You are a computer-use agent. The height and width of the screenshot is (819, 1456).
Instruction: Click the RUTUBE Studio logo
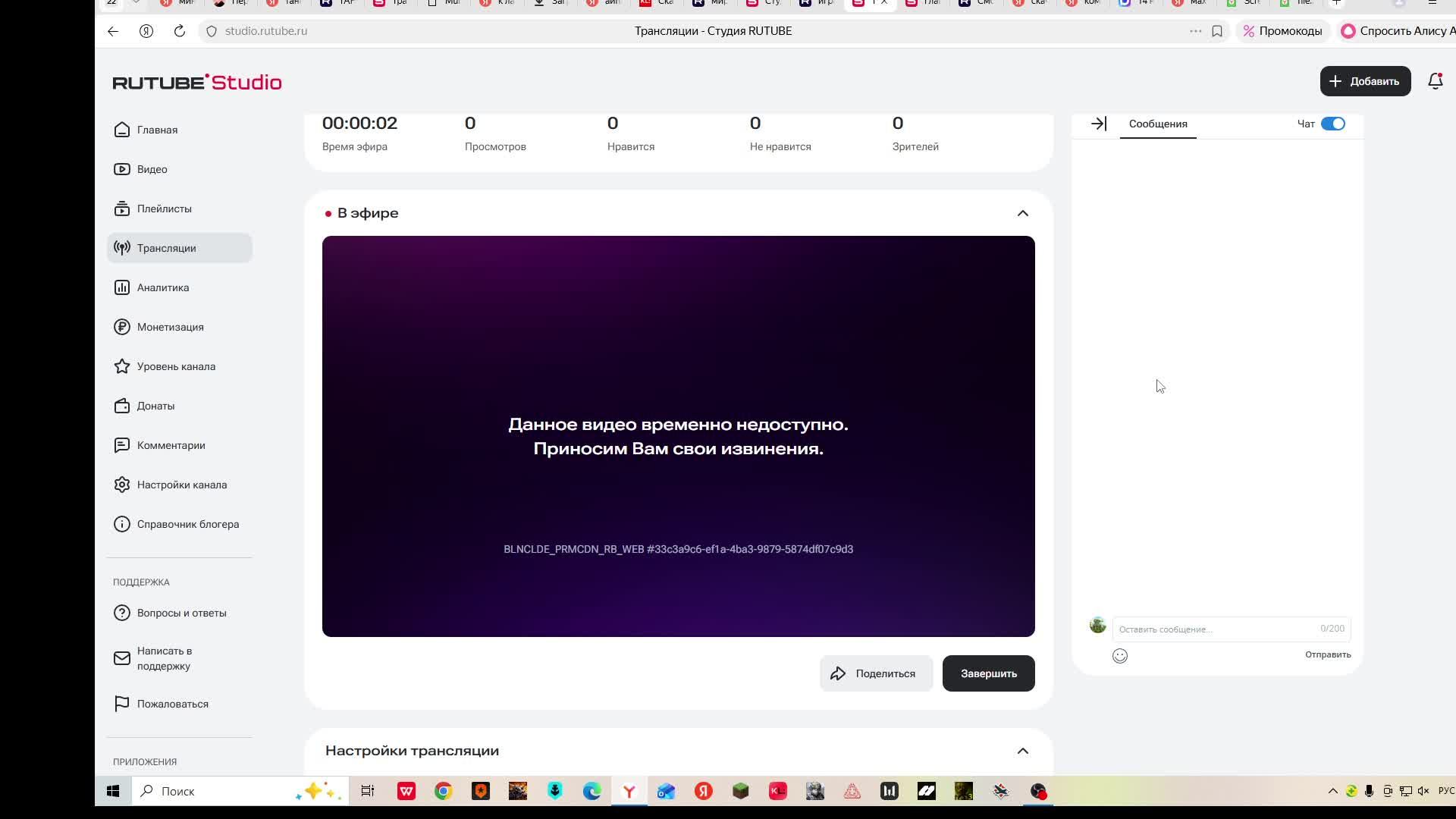pyautogui.click(x=197, y=82)
